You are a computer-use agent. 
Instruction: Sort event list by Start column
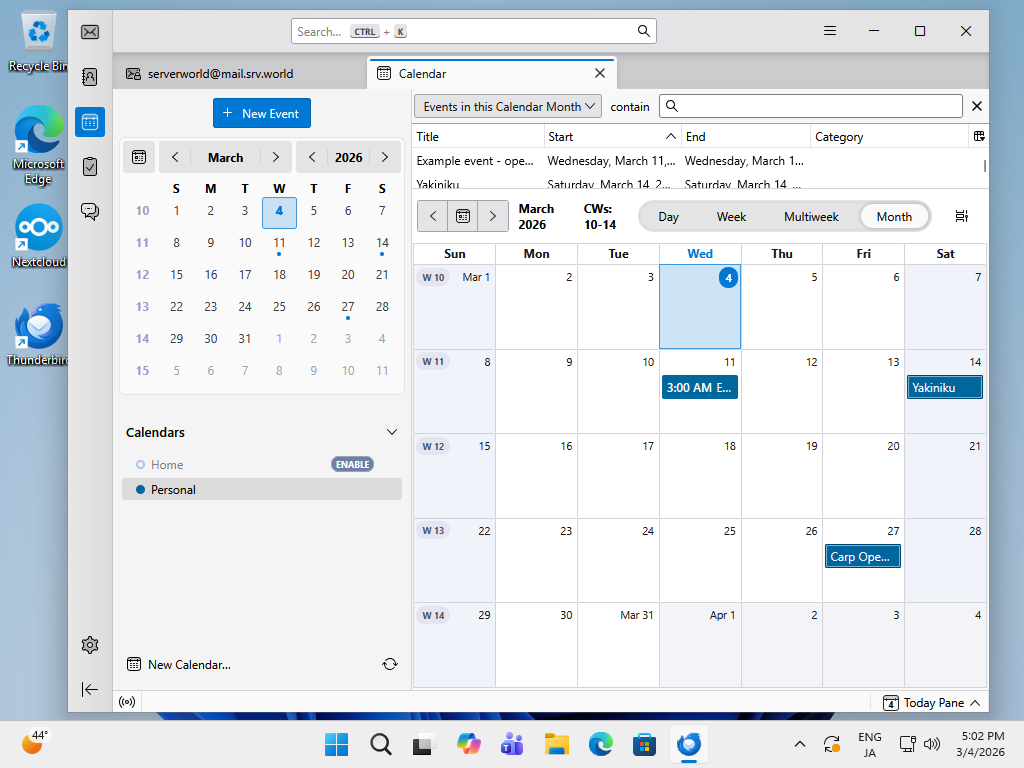612,136
